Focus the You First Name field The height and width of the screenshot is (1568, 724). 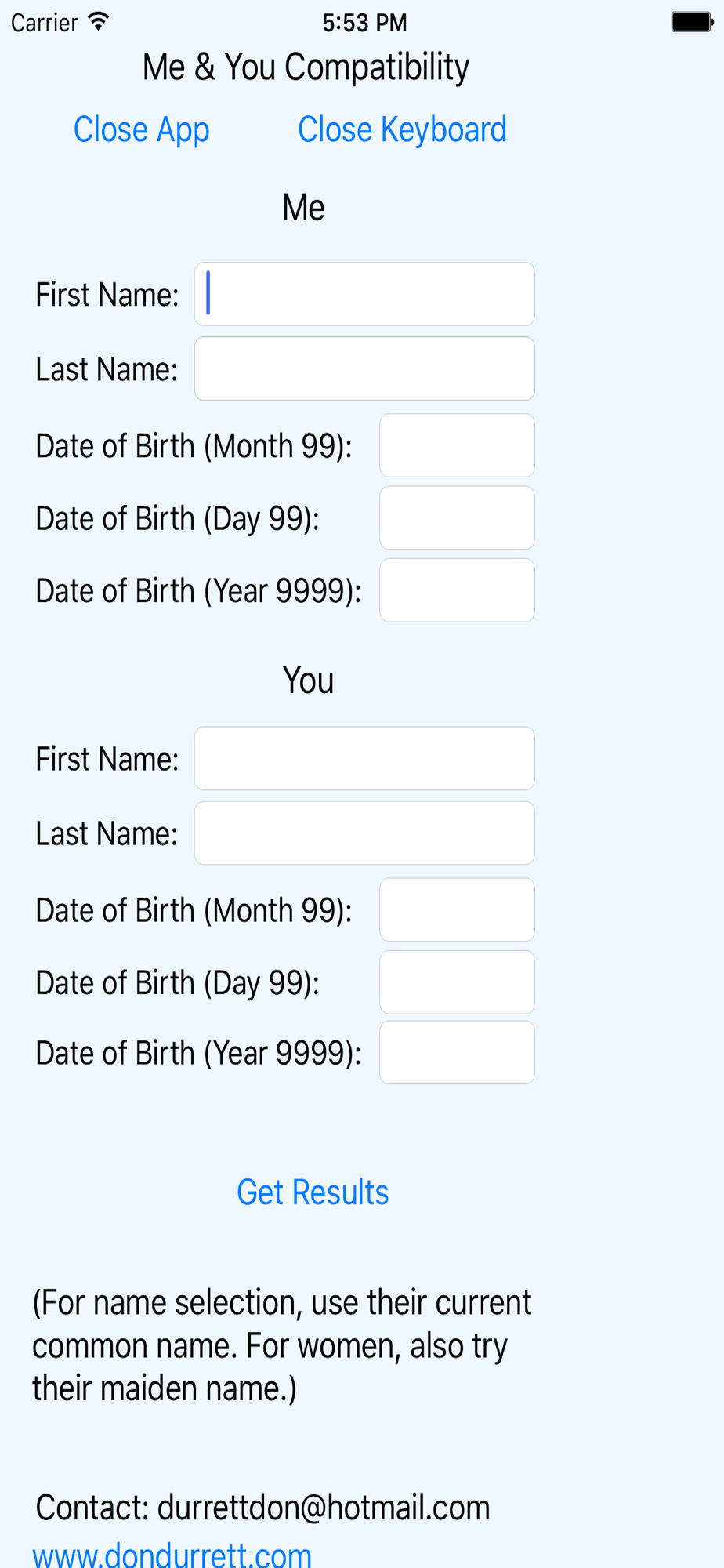point(364,758)
